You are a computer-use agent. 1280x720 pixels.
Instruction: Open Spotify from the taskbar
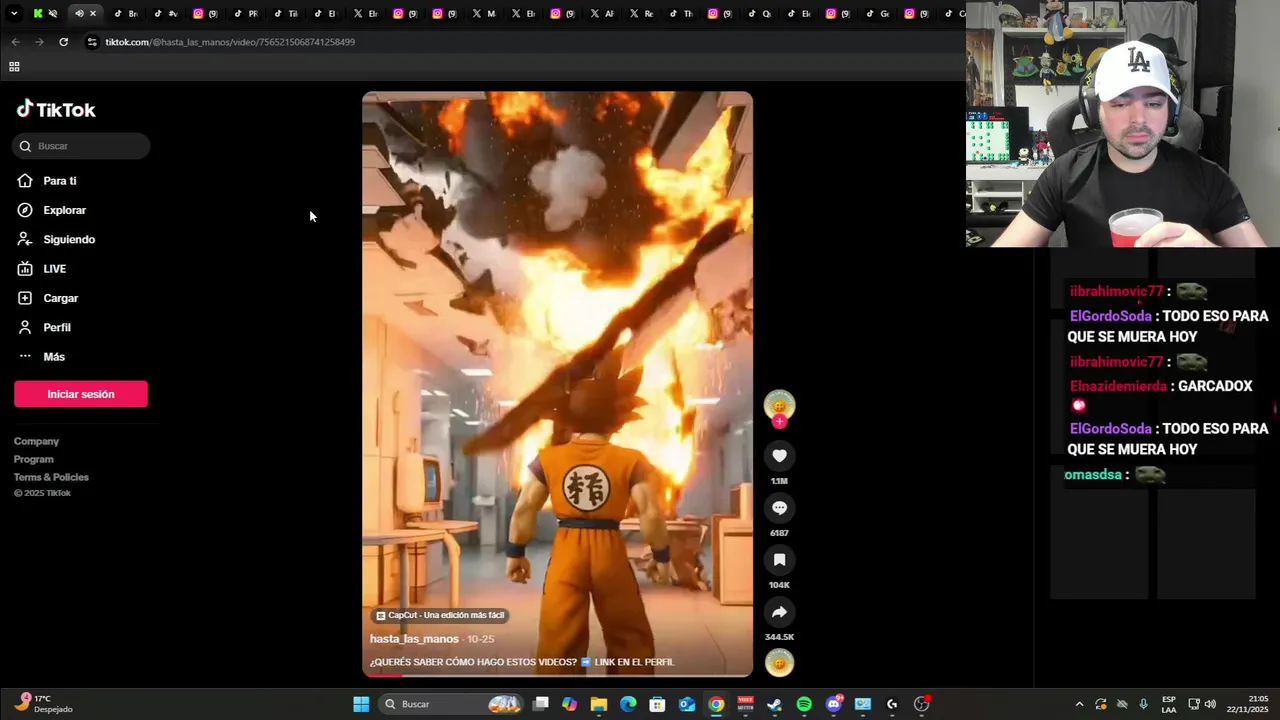pos(804,704)
